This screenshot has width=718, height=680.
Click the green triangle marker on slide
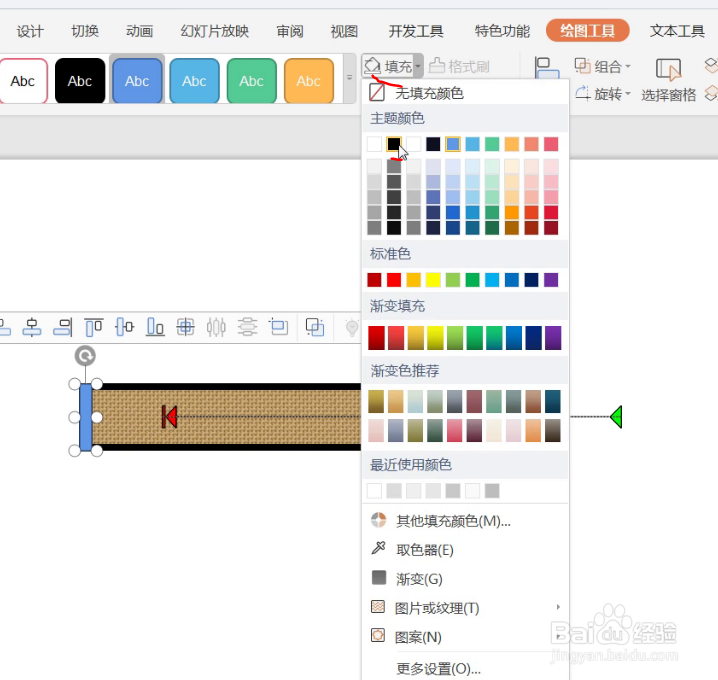click(616, 417)
